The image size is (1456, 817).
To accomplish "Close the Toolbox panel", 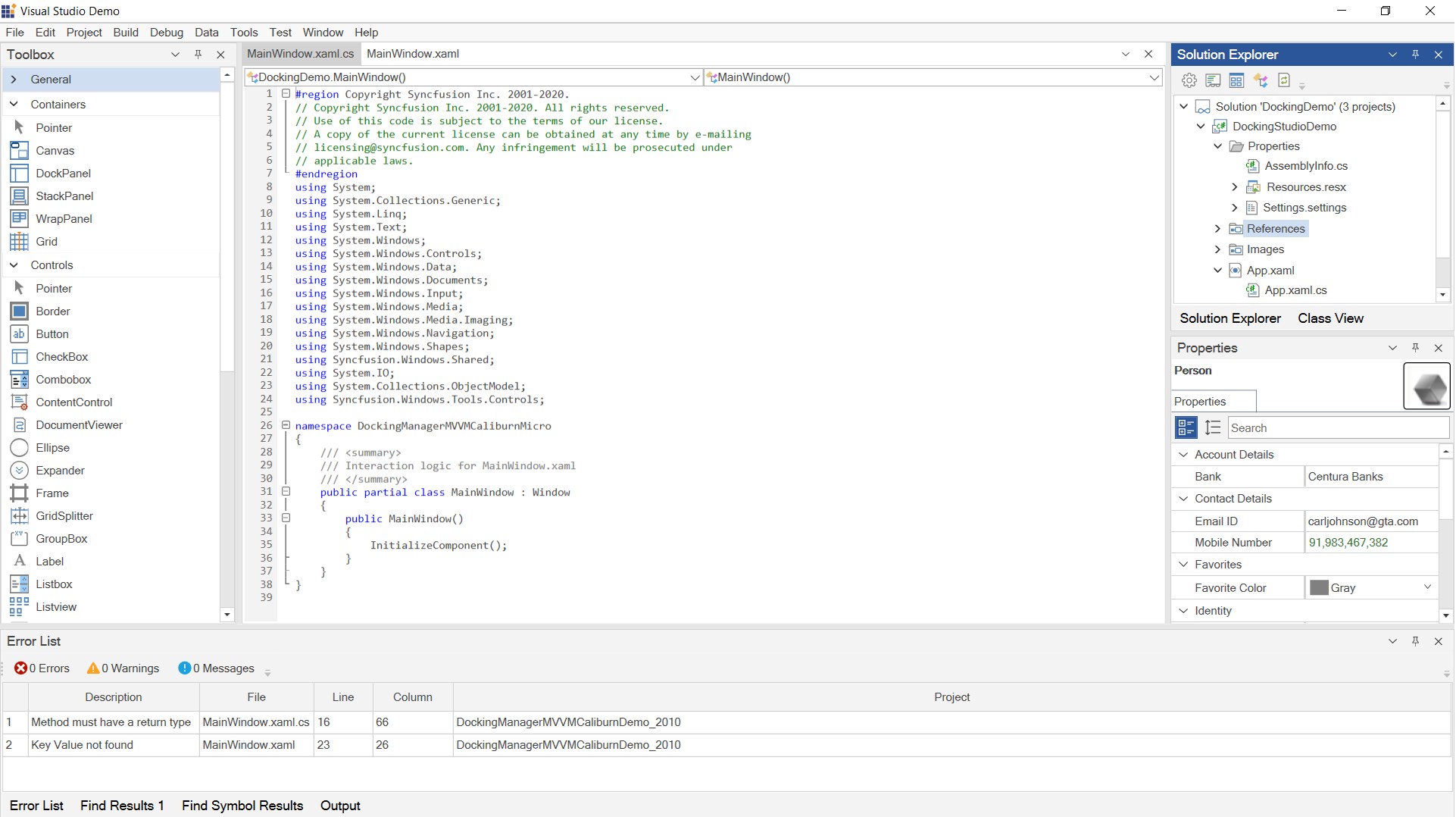I will [x=220, y=55].
